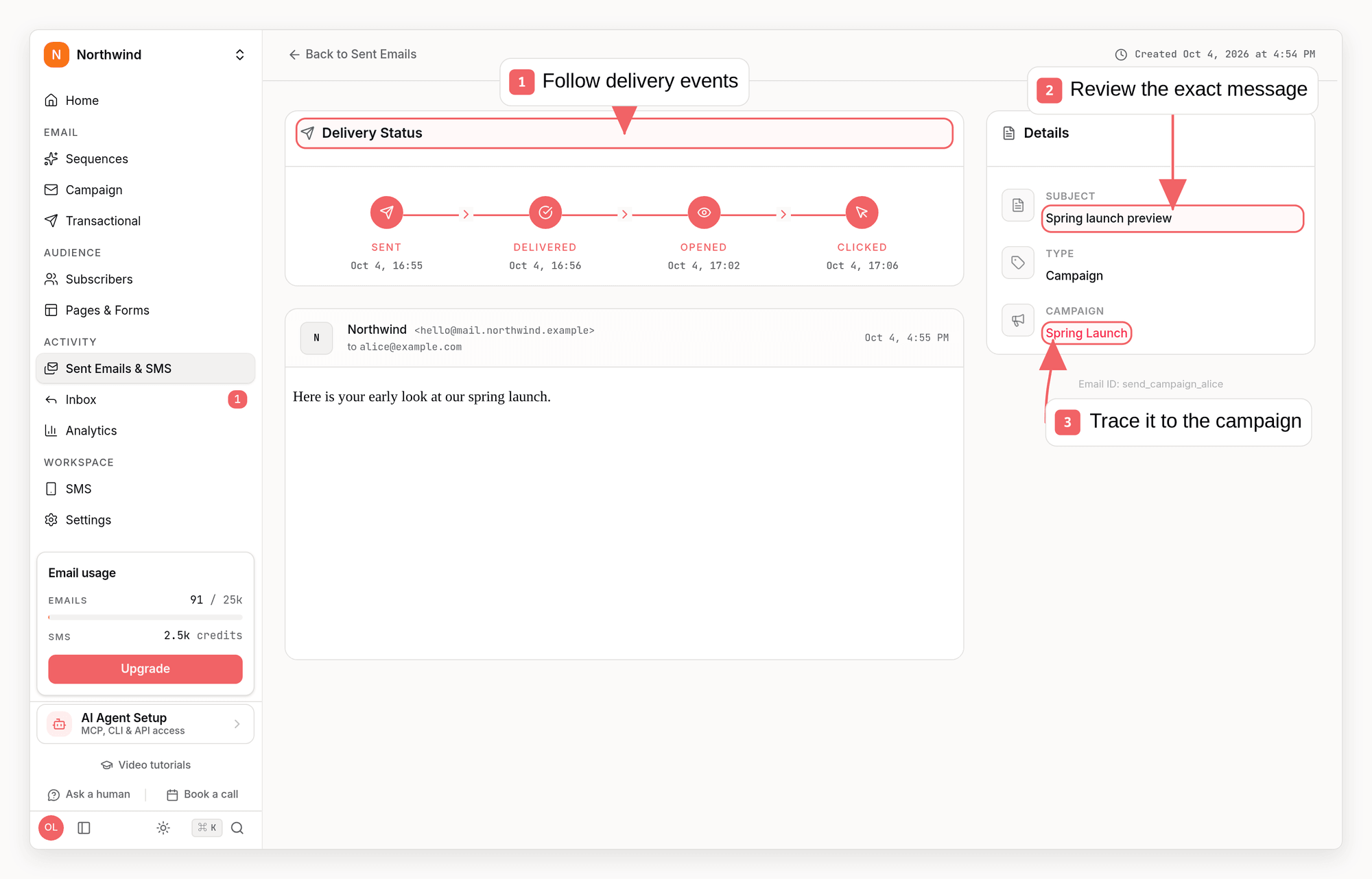
Task: Click the Subject document icon
Action: [1018, 205]
